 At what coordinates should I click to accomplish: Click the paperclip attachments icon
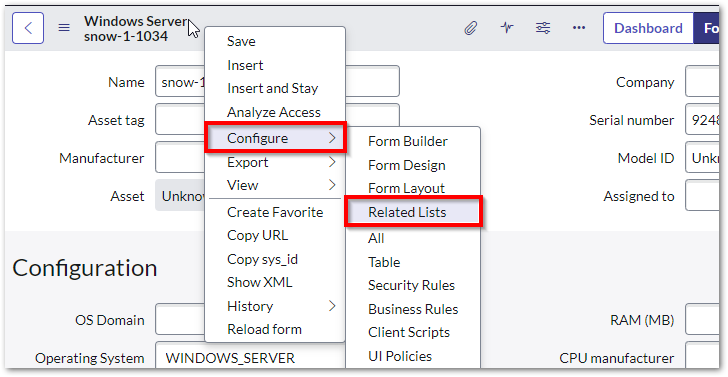click(x=471, y=28)
